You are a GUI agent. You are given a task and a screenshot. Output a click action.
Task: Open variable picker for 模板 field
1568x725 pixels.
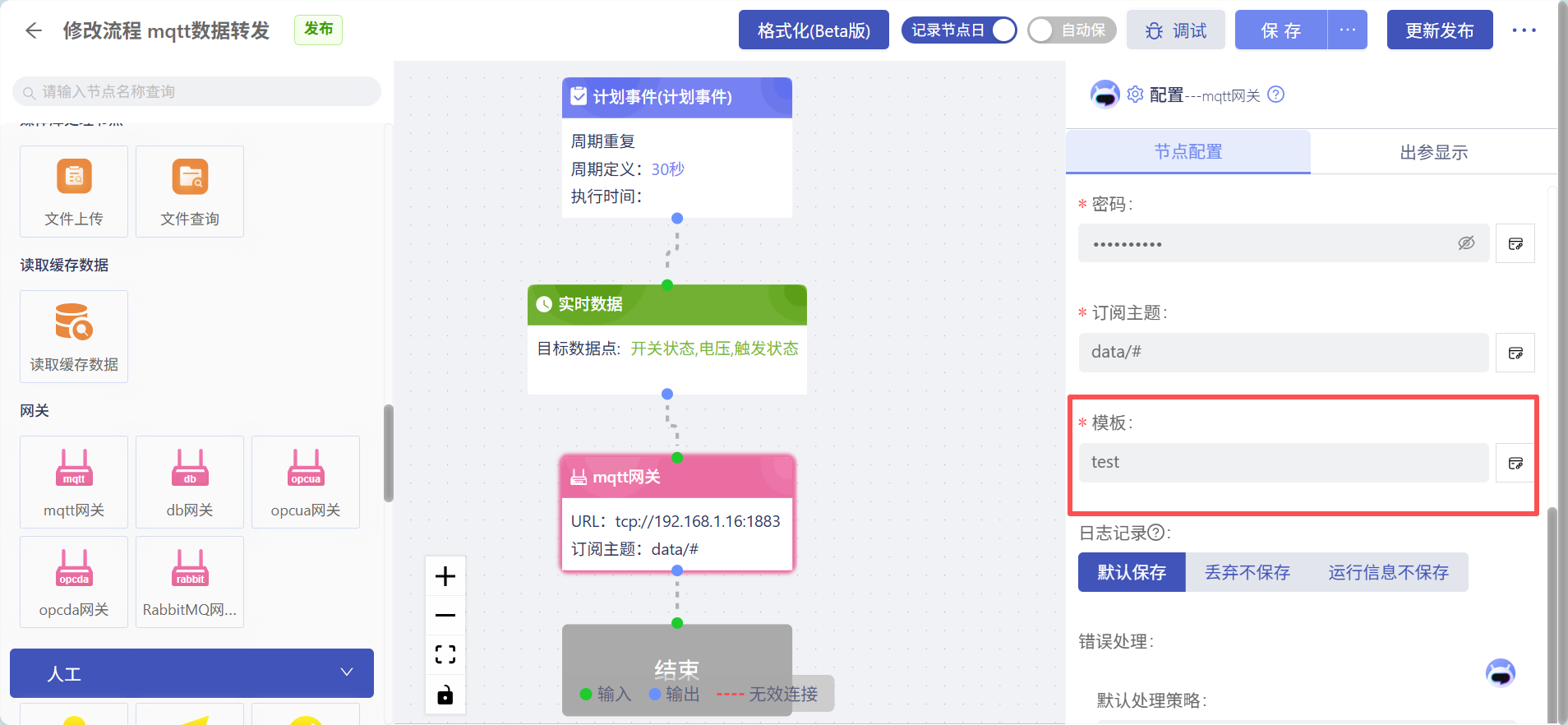pos(1515,463)
